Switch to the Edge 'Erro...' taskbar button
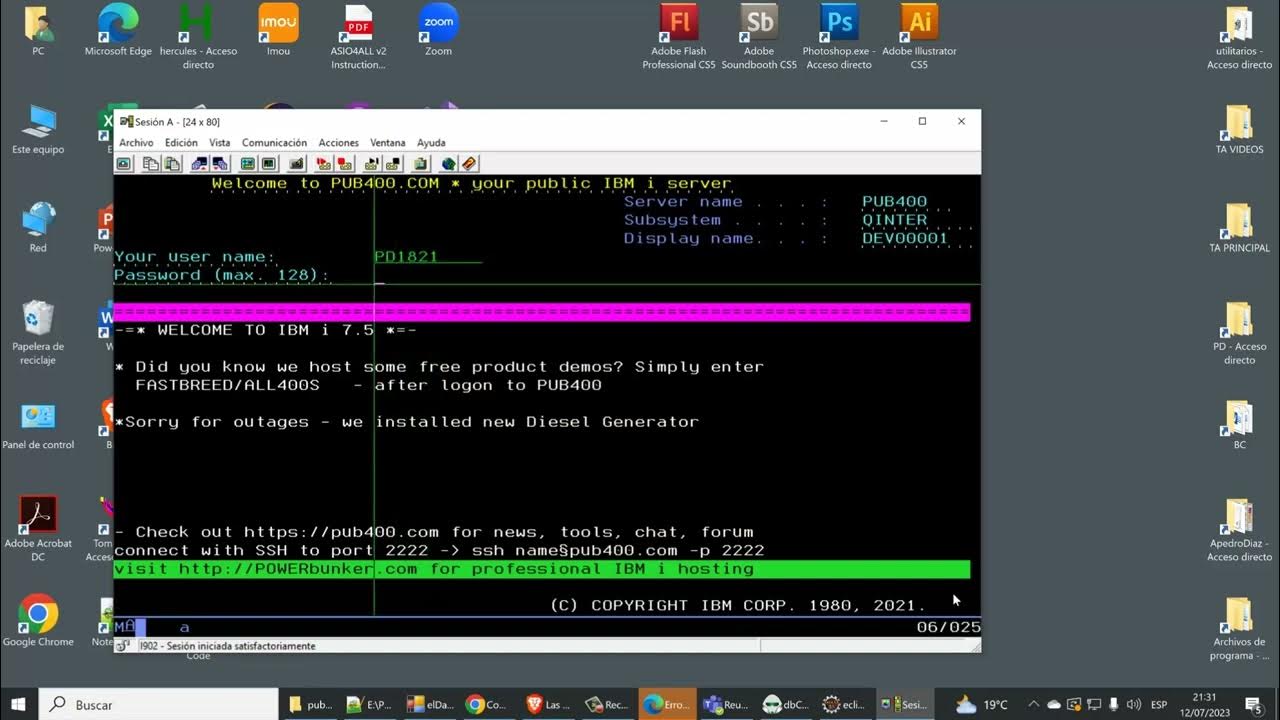 click(x=665, y=705)
